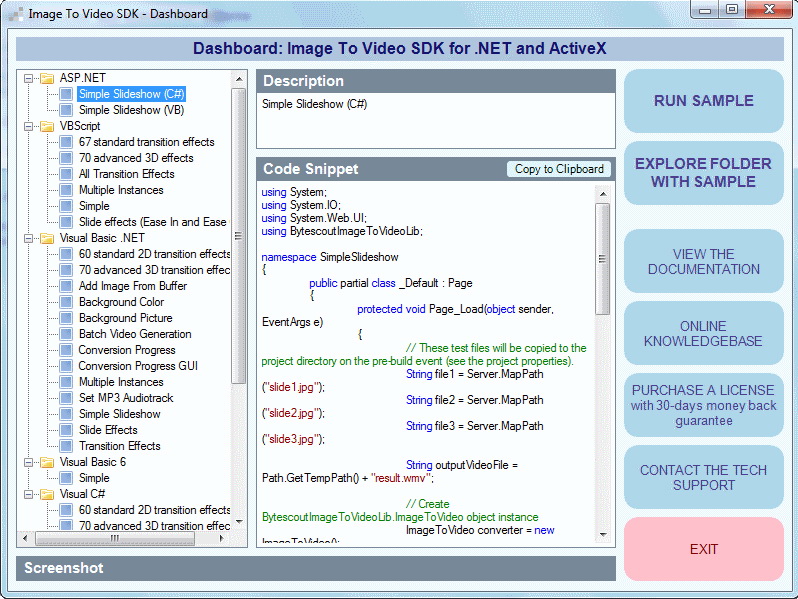
Task: Click the app icon in the title bar
Action: pyautogui.click(x=15, y=14)
